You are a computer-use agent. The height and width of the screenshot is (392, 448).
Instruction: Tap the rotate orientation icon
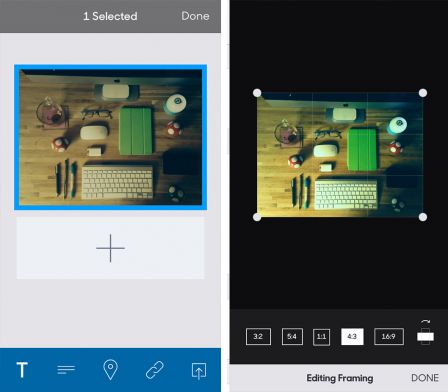click(425, 332)
